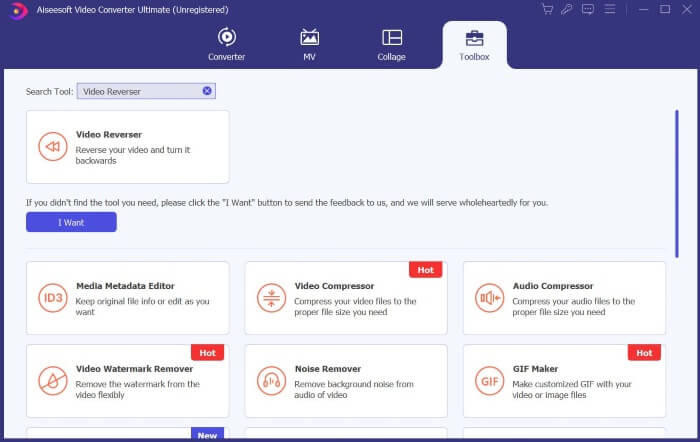The height and width of the screenshot is (442, 700).
Task: Switch to the MV tab
Action: (309, 45)
